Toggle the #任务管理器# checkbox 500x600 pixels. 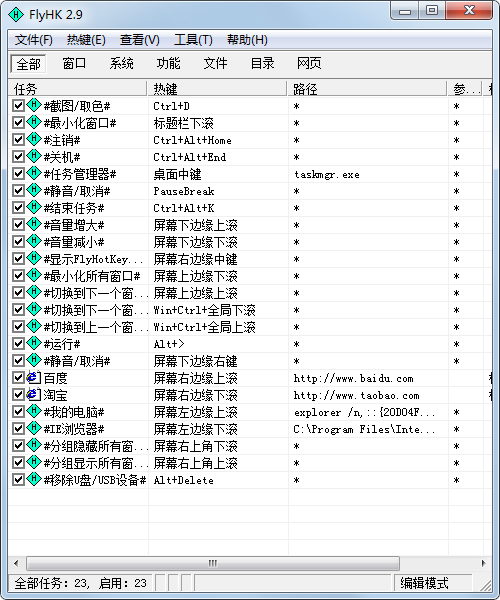tap(18, 174)
